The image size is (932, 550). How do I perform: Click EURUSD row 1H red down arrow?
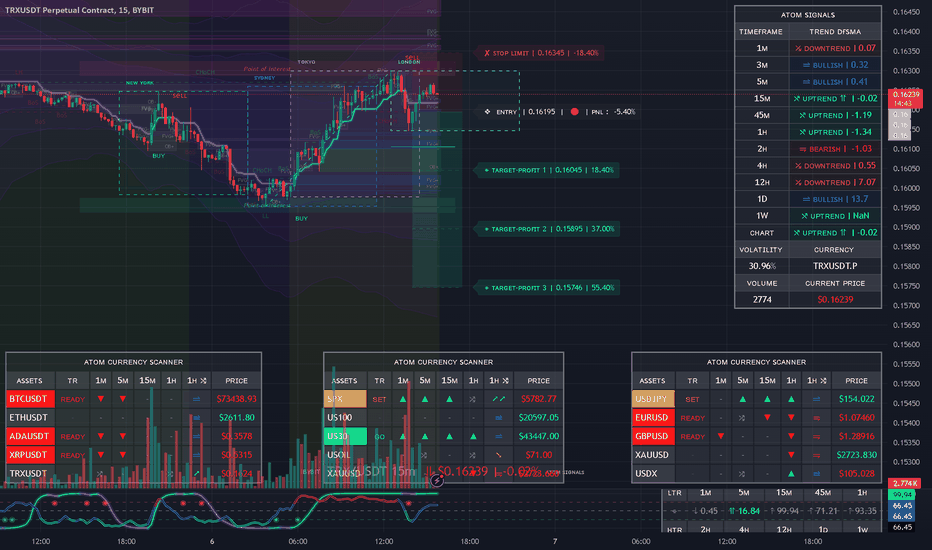pos(791,417)
